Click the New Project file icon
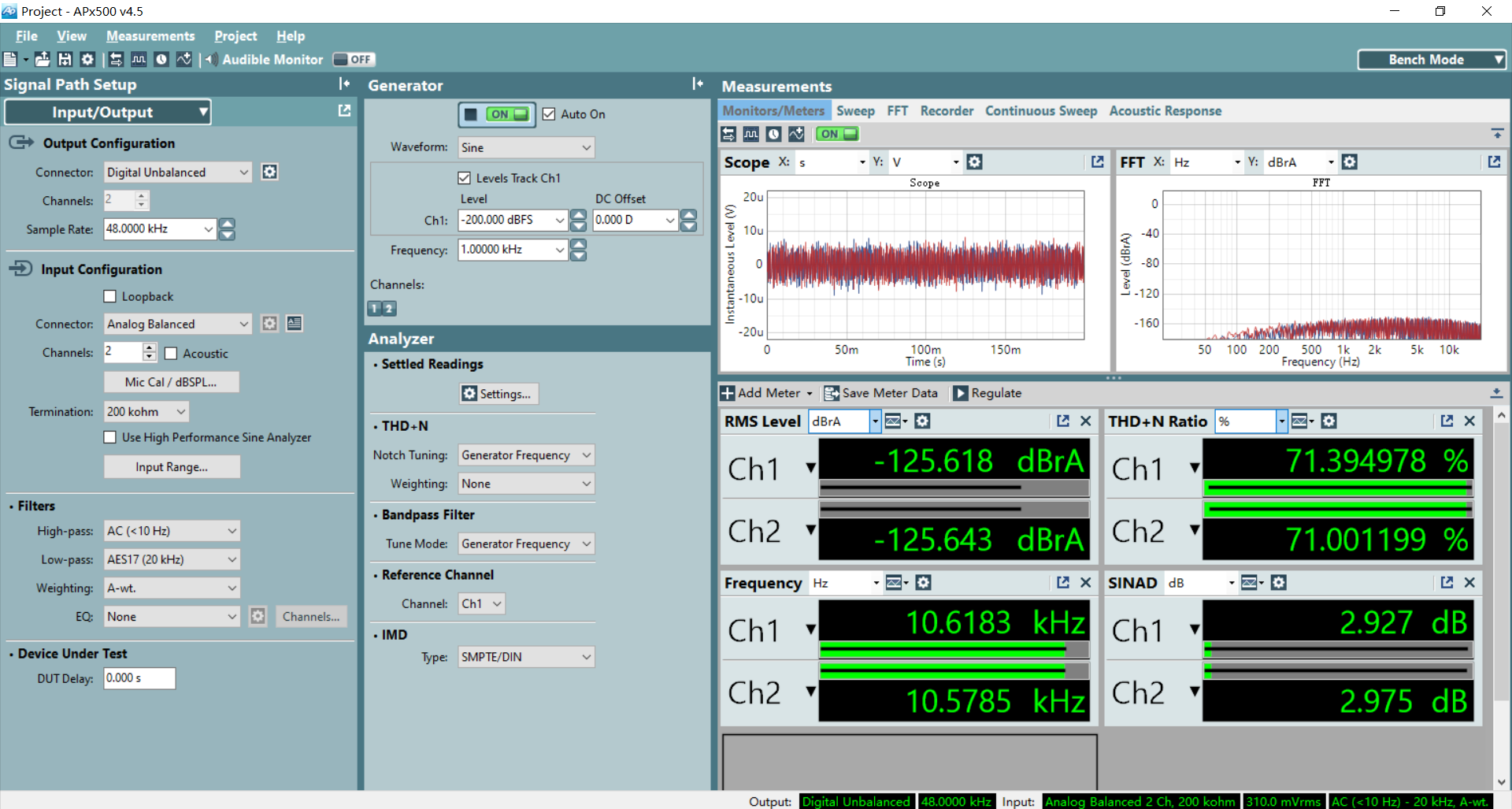Viewport: 1512px width, 809px height. pos(10,59)
